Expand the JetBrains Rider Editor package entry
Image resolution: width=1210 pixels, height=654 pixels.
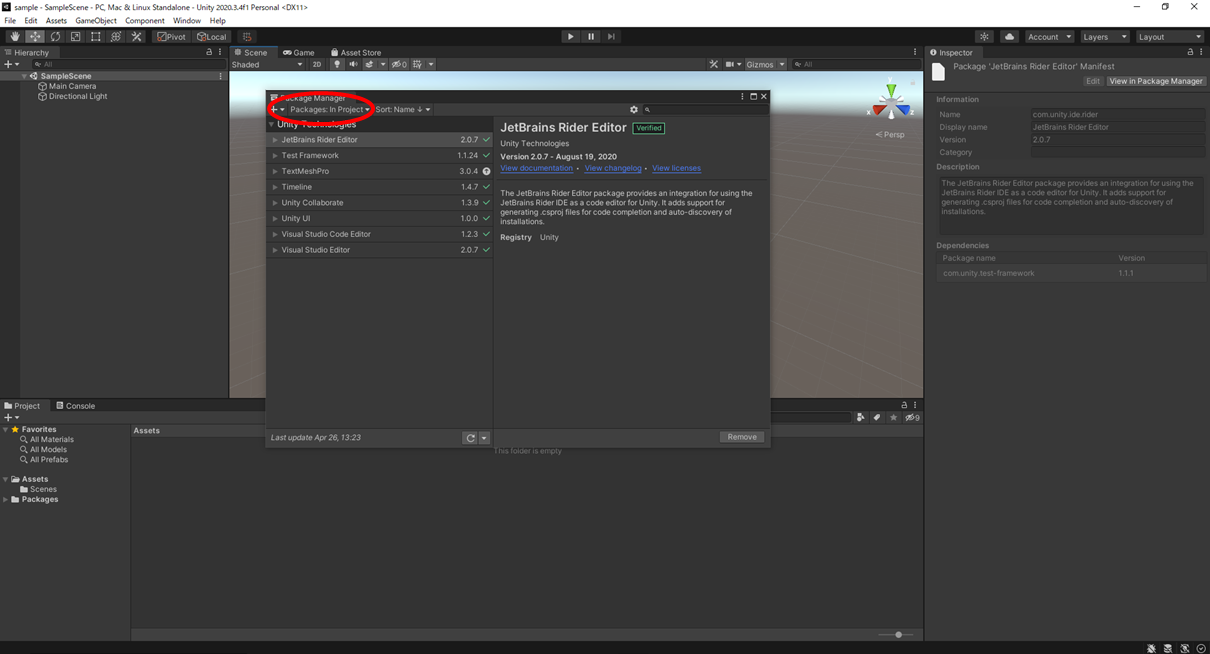pyautogui.click(x=275, y=139)
